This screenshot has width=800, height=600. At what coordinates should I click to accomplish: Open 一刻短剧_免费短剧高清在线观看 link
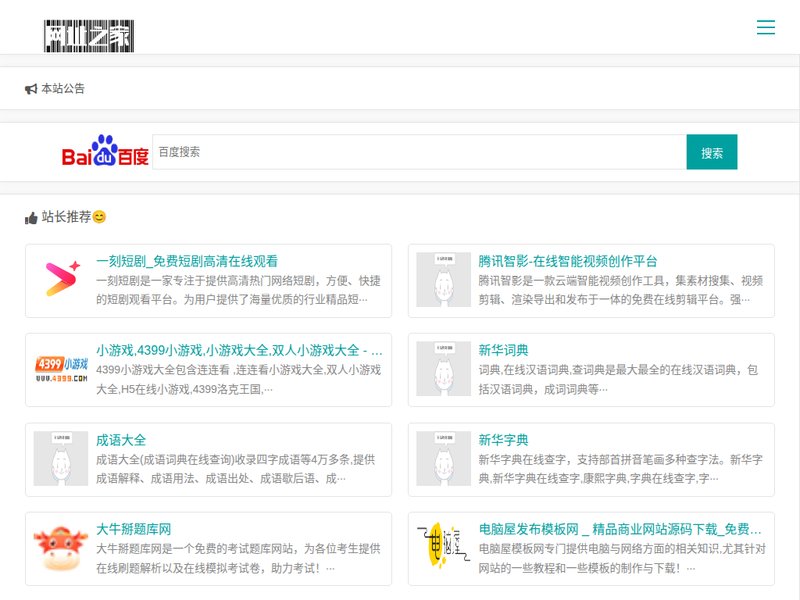(x=187, y=262)
